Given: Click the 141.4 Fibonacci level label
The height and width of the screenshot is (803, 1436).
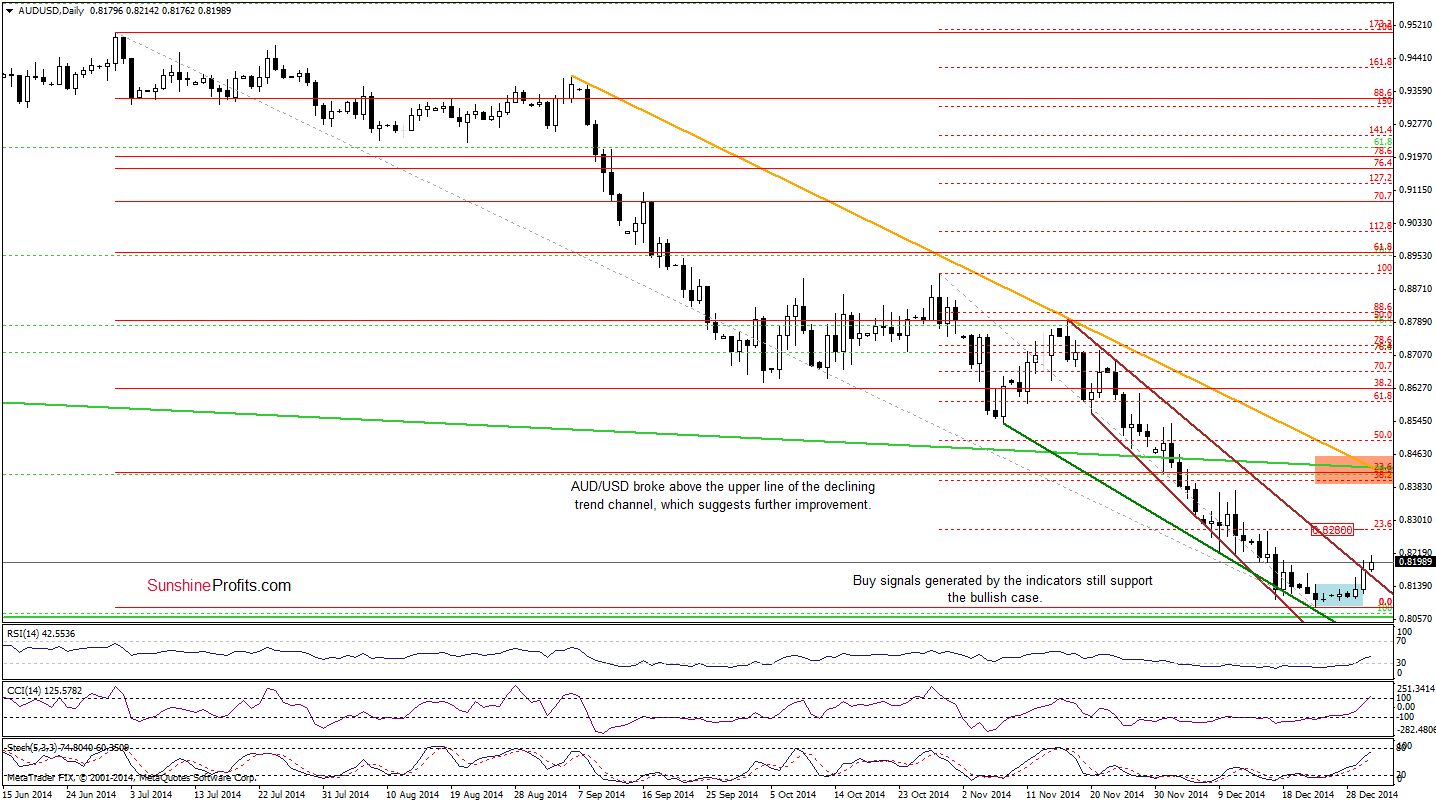Looking at the screenshot, I should coord(1381,130).
